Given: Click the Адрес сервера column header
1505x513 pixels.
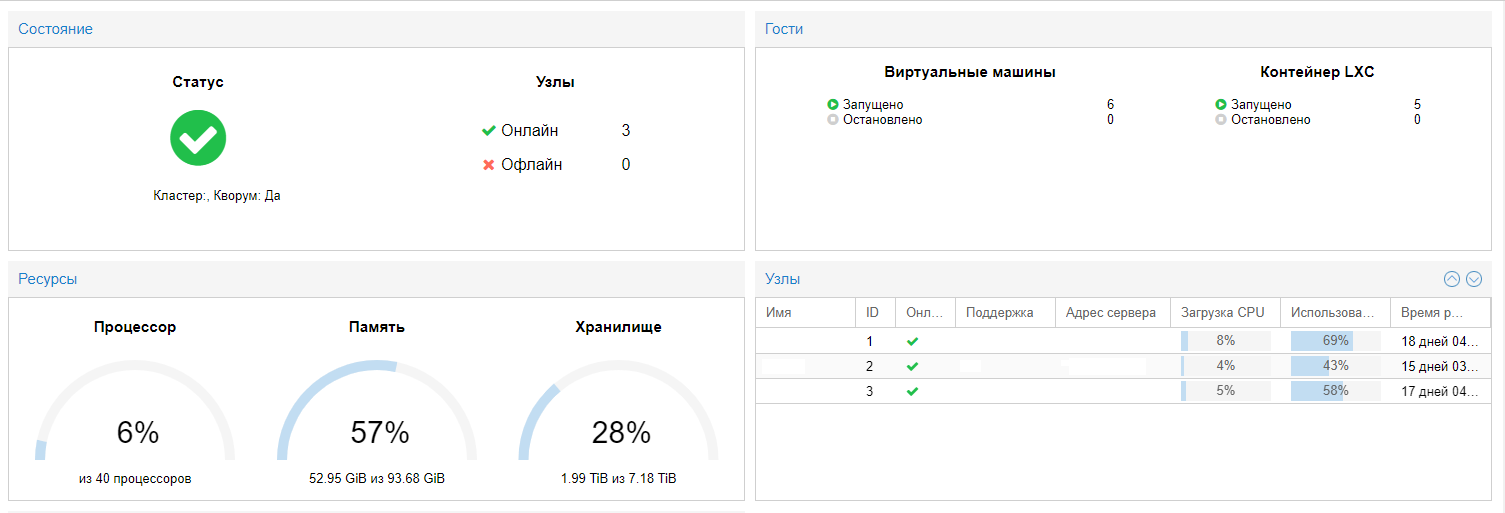Looking at the screenshot, I should point(1111,312).
